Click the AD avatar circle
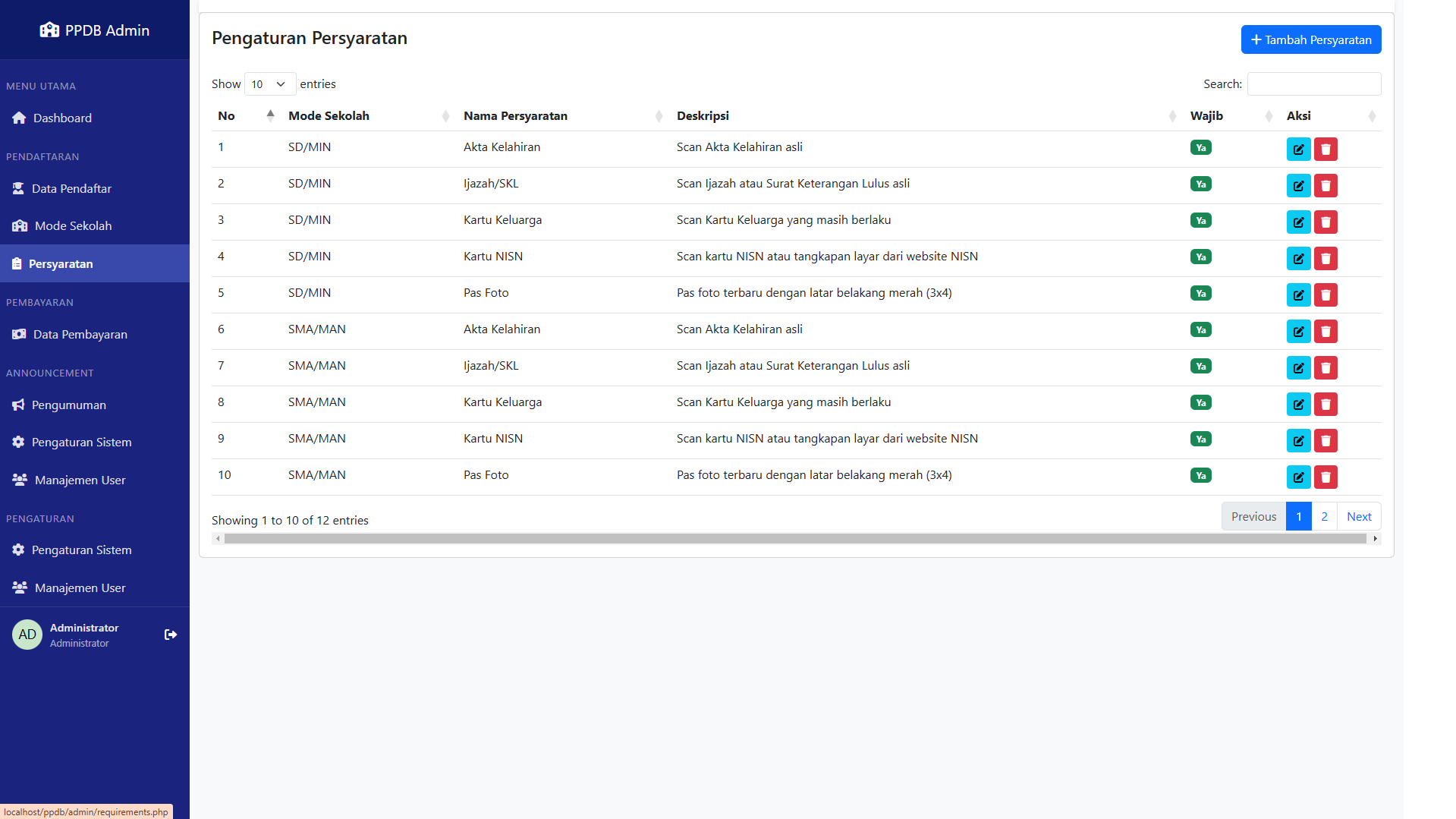The width and height of the screenshot is (1456, 819). (27, 635)
